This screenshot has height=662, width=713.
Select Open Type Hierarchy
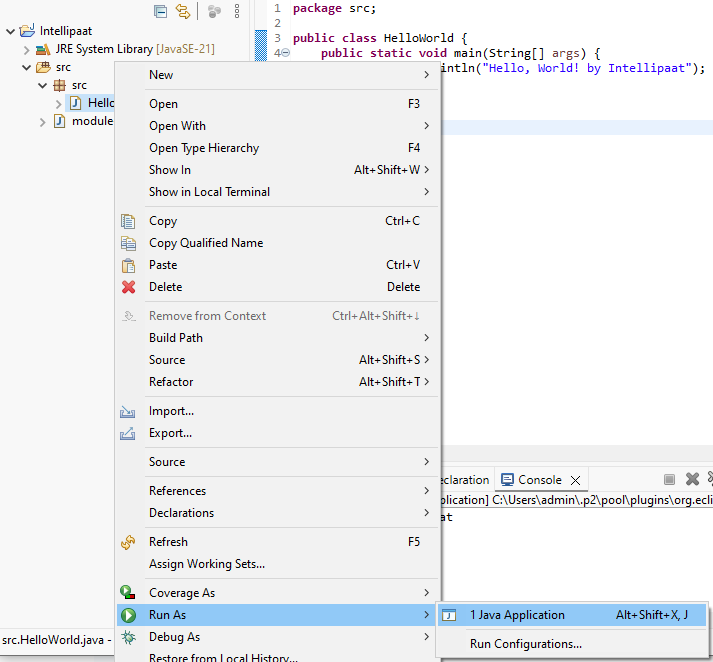pyautogui.click(x=278, y=148)
